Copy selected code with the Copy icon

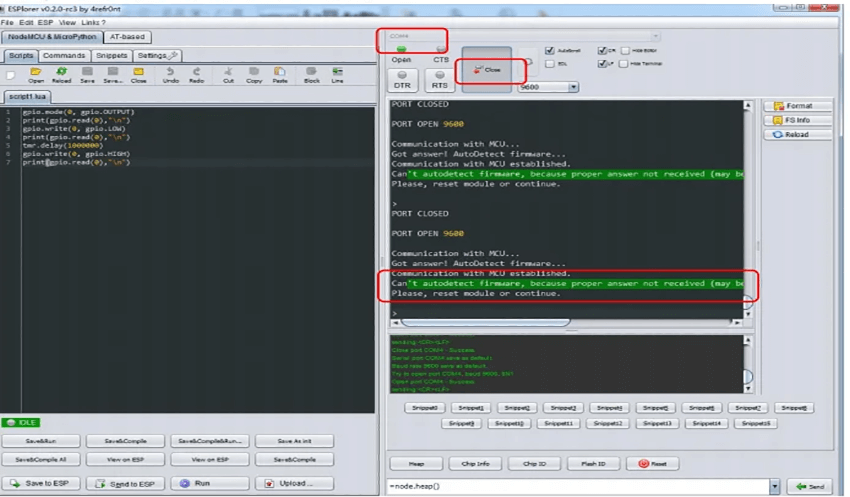[x=254, y=75]
